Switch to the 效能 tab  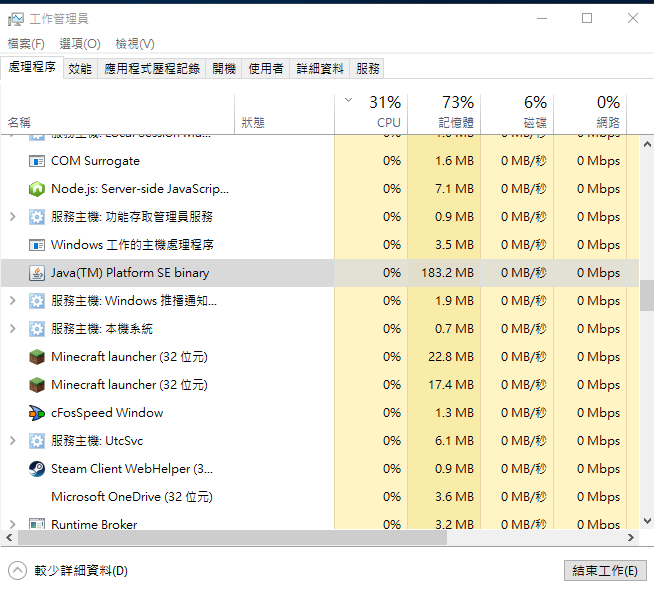(x=80, y=68)
